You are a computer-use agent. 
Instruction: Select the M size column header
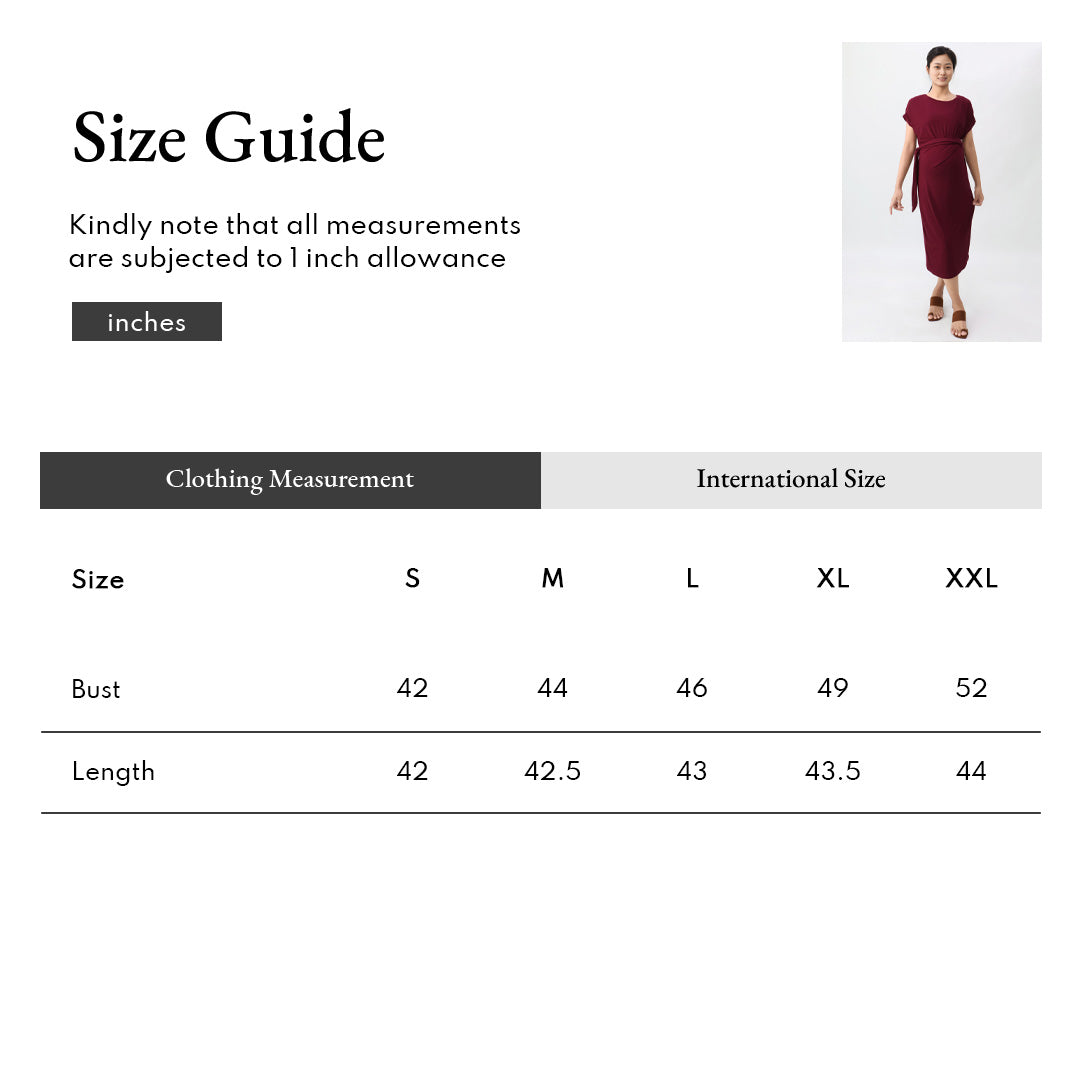coord(552,578)
